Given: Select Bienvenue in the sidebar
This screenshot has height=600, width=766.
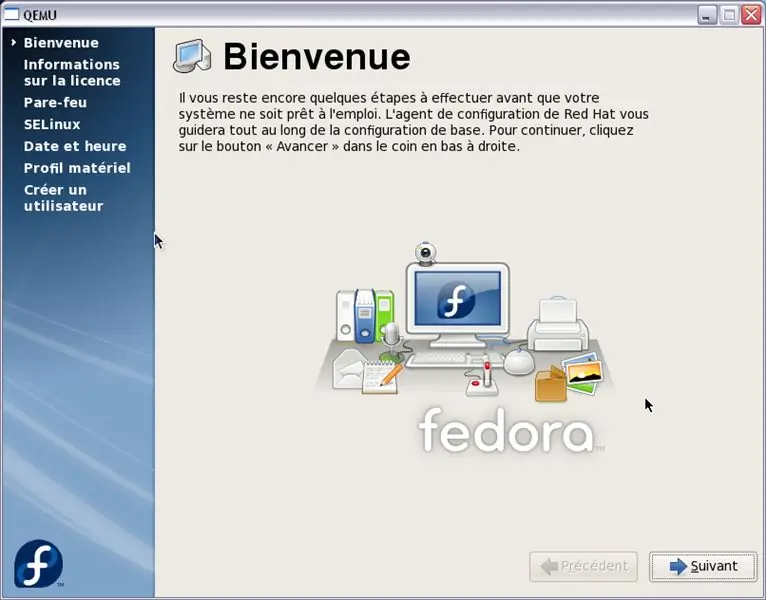Looking at the screenshot, I should (61, 43).
